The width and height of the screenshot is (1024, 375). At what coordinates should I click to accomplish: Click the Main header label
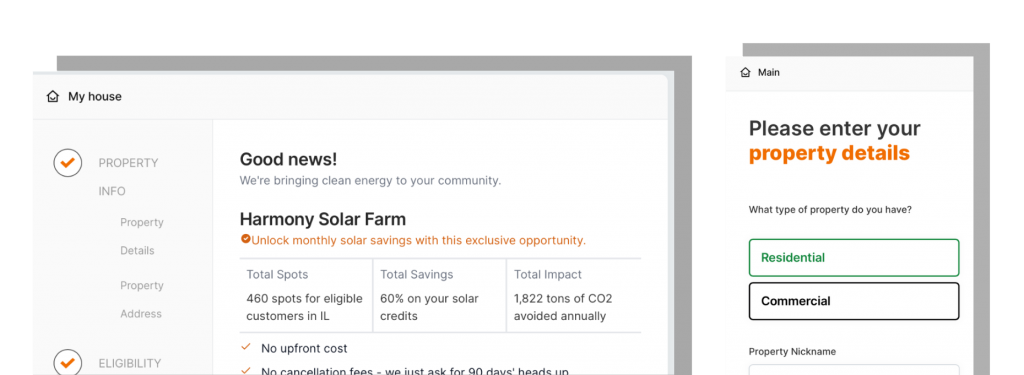pyautogui.click(x=769, y=73)
